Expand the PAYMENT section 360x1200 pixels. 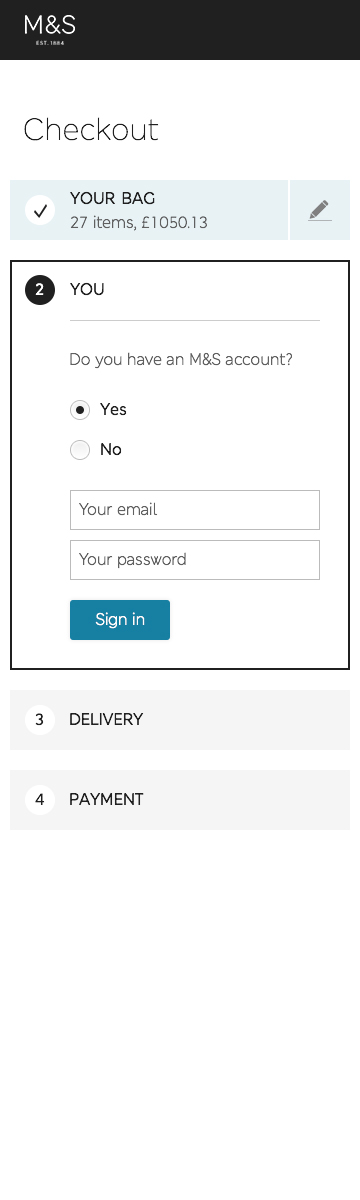tap(180, 800)
